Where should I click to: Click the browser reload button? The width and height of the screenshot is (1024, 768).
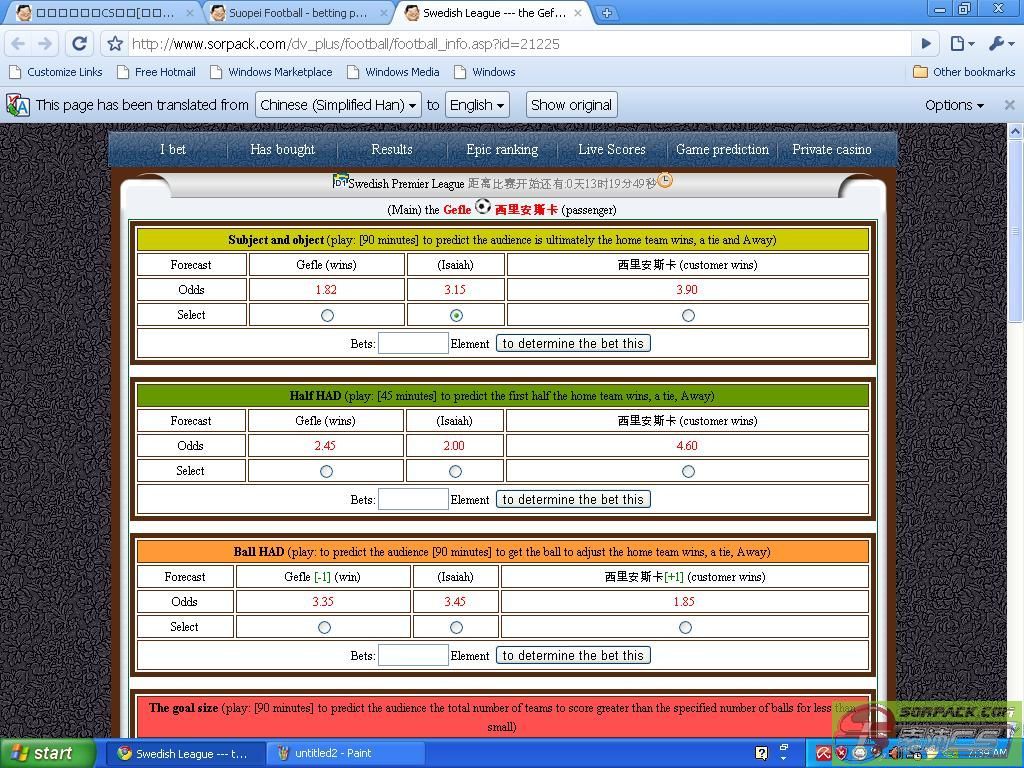coord(80,44)
